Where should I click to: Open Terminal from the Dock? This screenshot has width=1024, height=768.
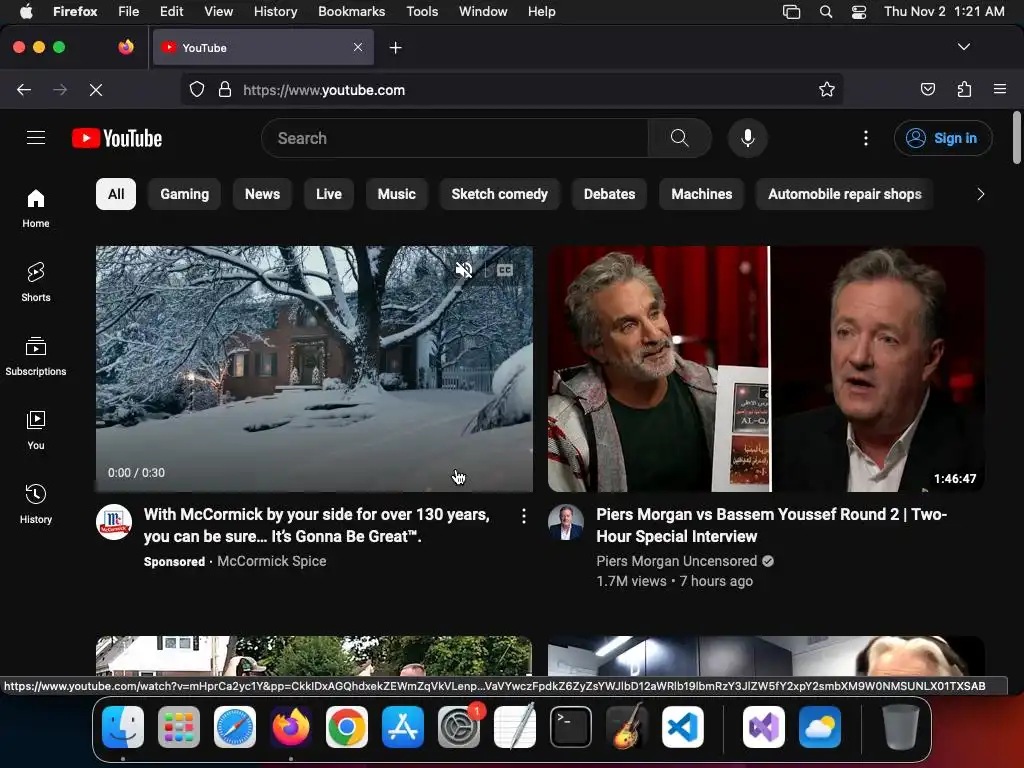(571, 726)
